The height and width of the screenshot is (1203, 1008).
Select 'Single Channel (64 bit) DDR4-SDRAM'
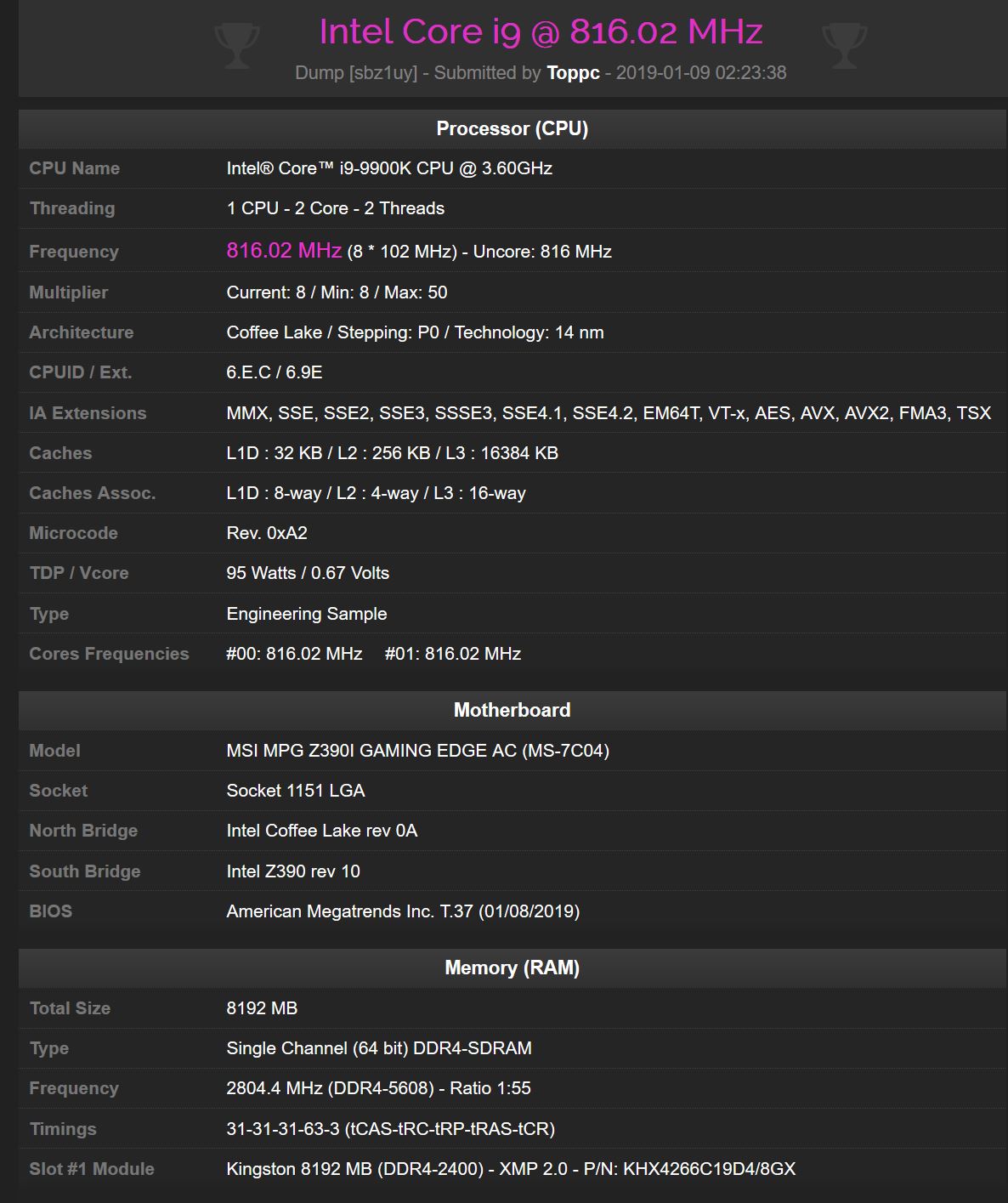pos(379,1048)
